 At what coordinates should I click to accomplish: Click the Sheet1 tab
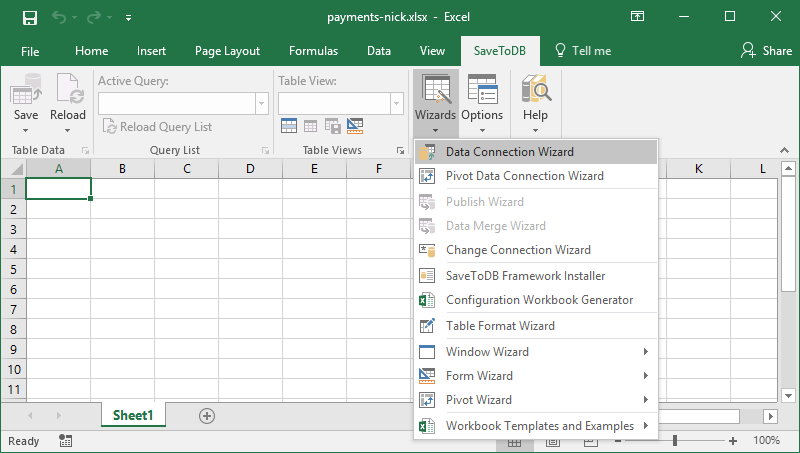pos(133,415)
